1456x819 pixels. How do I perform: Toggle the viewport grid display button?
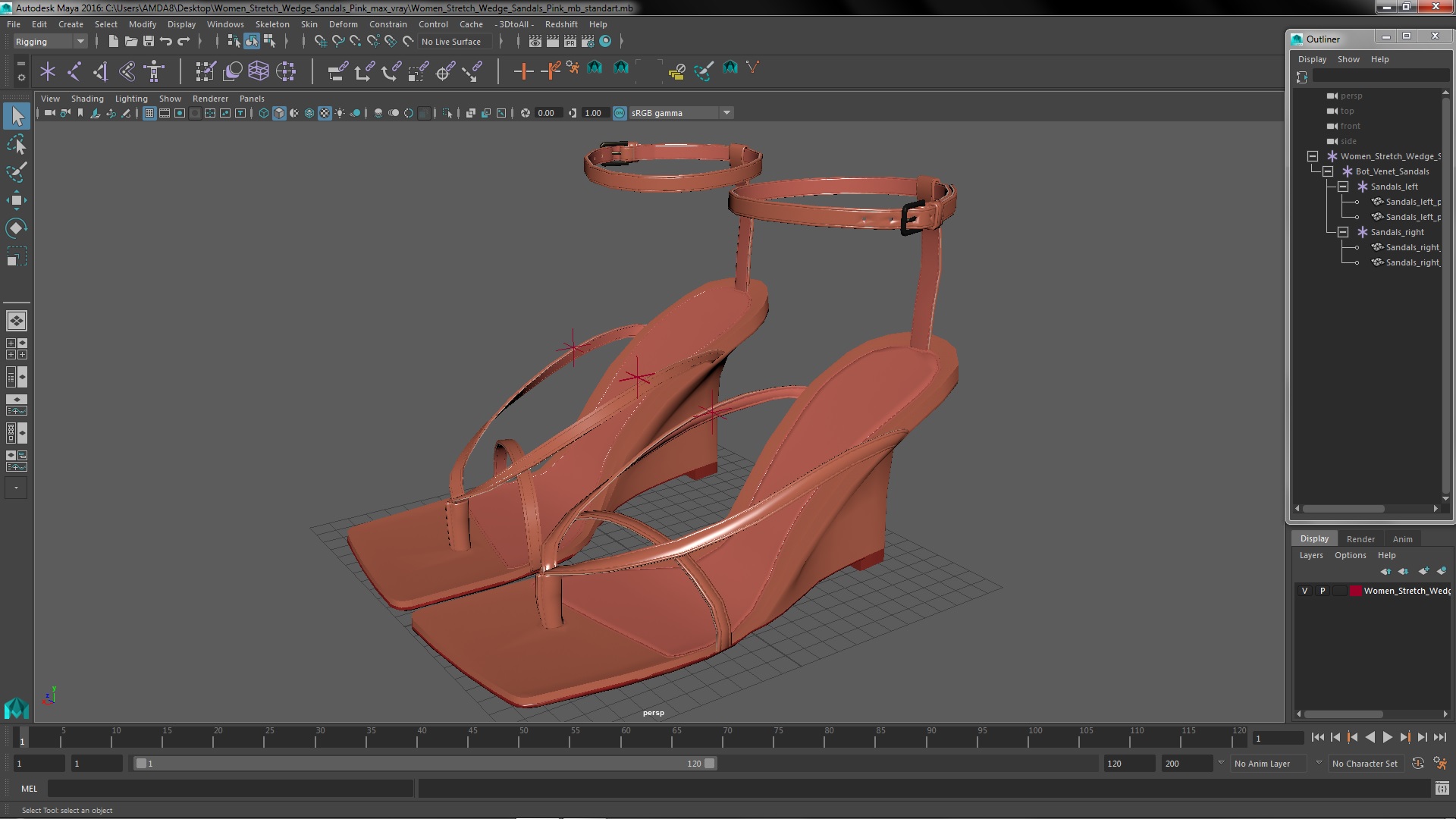pos(149,113)
